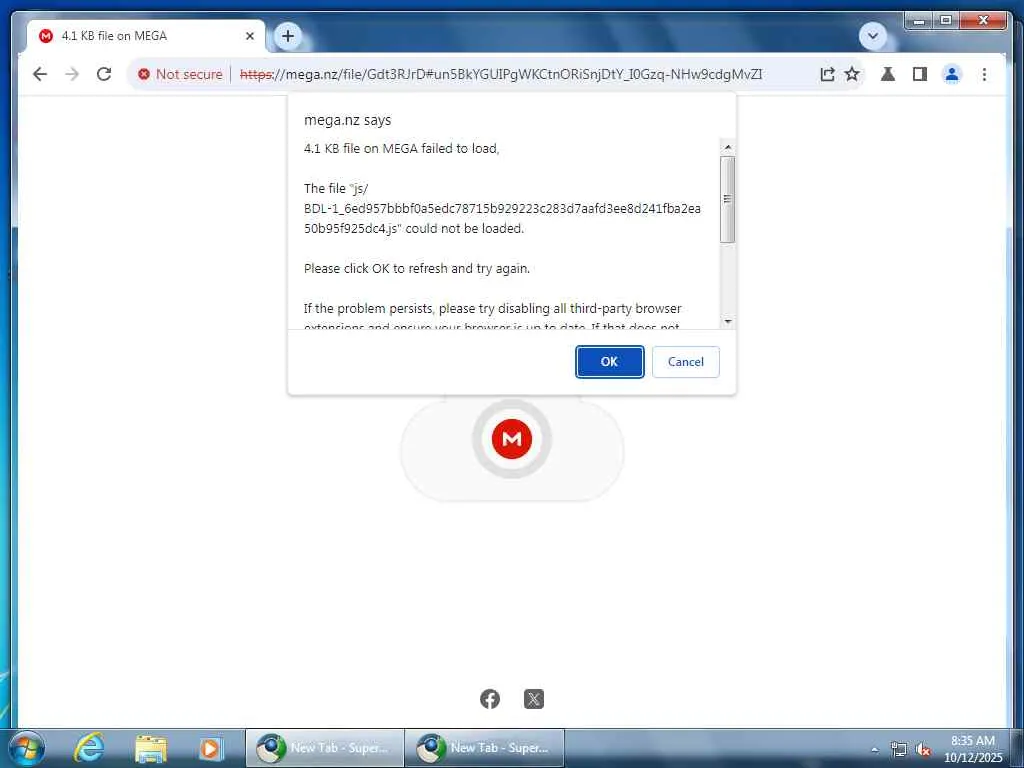
Task: Click Cancel in the mega.nz dialog
Action: [686, 362]
